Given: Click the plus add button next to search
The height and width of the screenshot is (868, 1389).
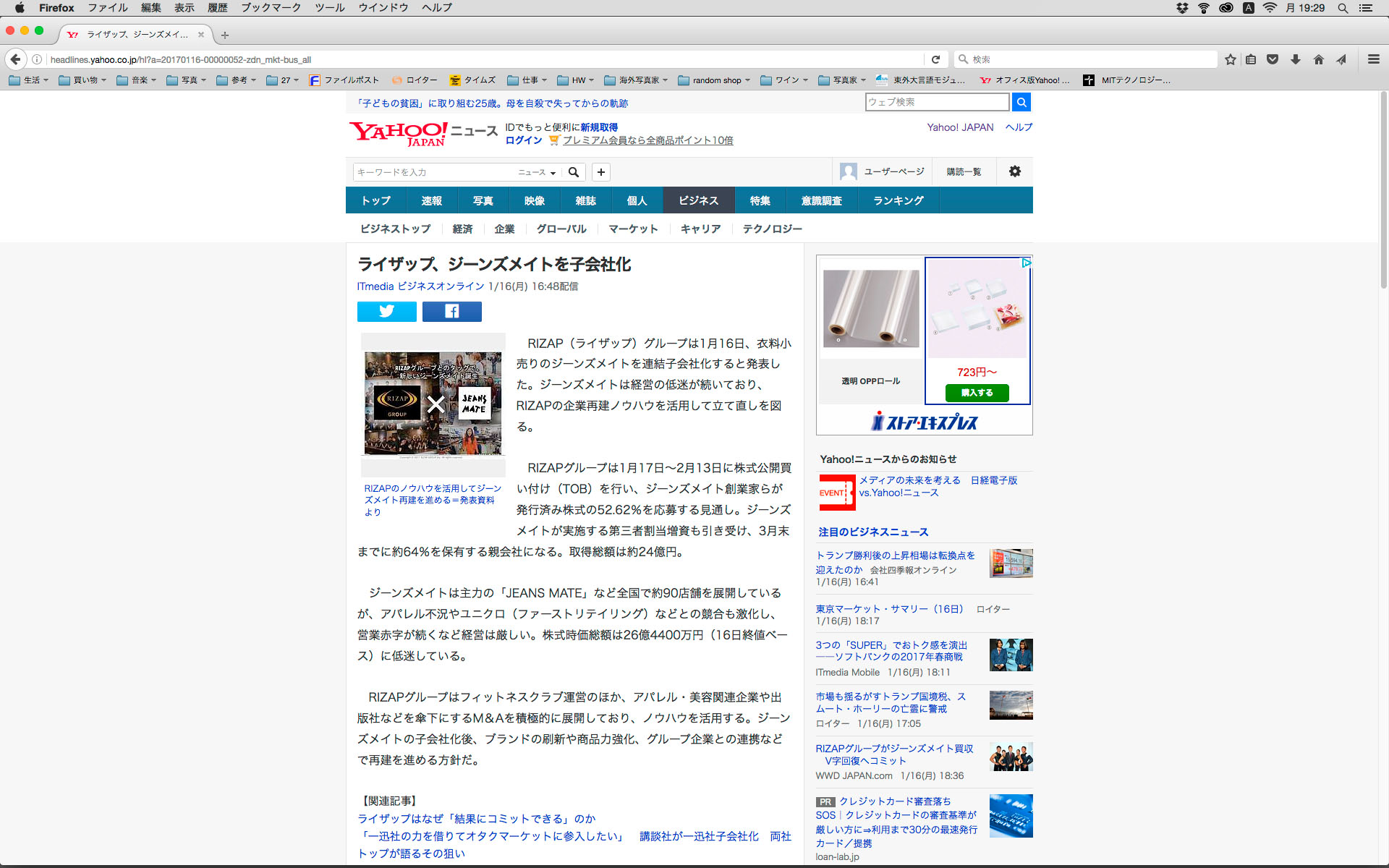Looking at the screenshot, I should click(600, 172).
